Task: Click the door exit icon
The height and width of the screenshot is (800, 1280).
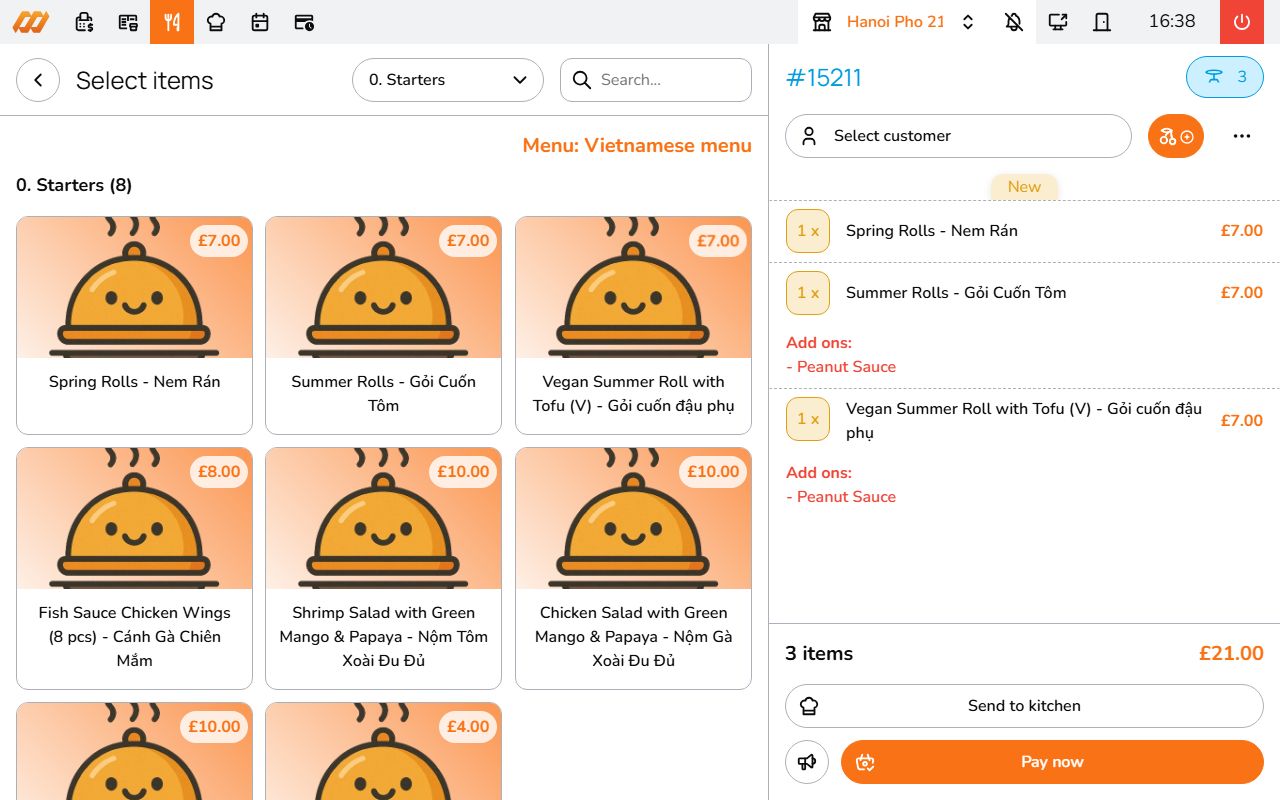Action: point(1102,22)
